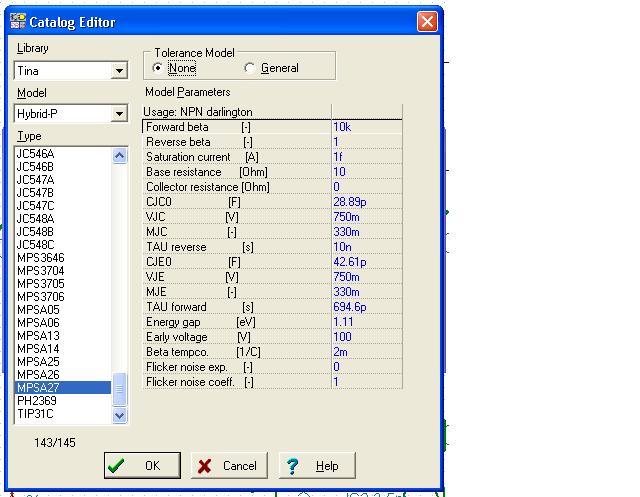Select JC546A in the Type list
Screen dimensions: 640x497
pyautogui.click(x=63, y=154)
